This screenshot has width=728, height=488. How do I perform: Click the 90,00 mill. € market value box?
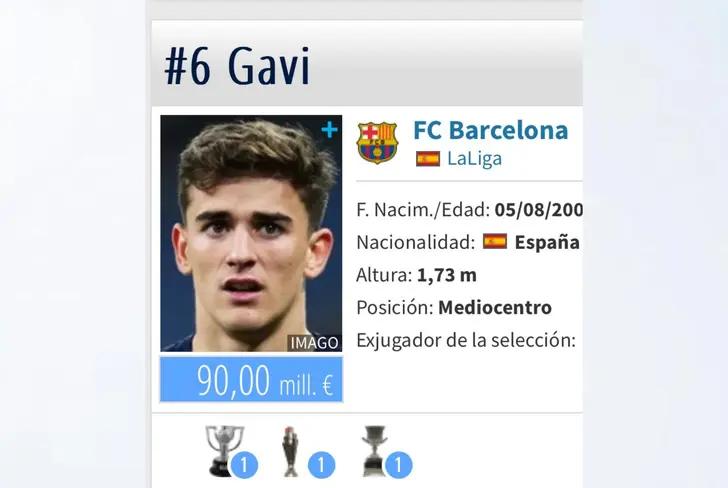tap(251, 379)
